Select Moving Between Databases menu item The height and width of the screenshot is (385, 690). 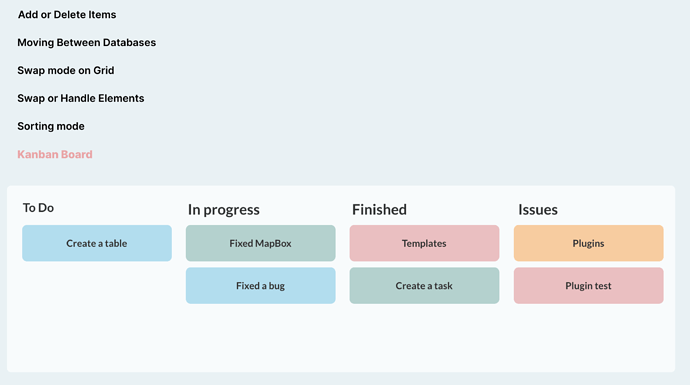pos(87,43)
